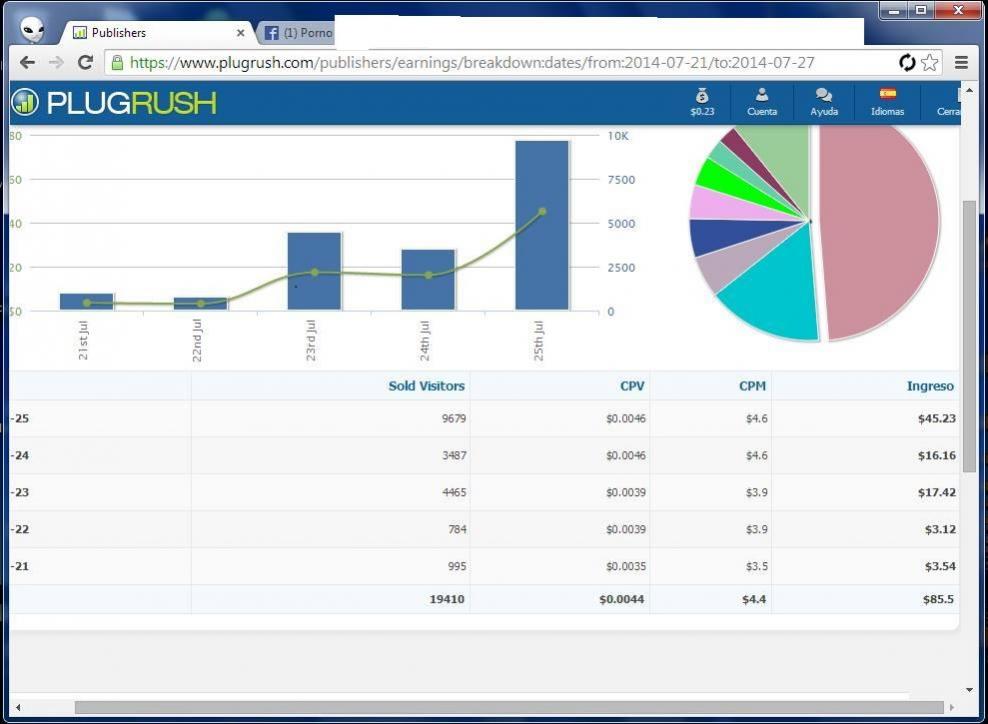Open Ayuda help chat icon
This screenshot has height=724, width=988.
pos(824,101)
